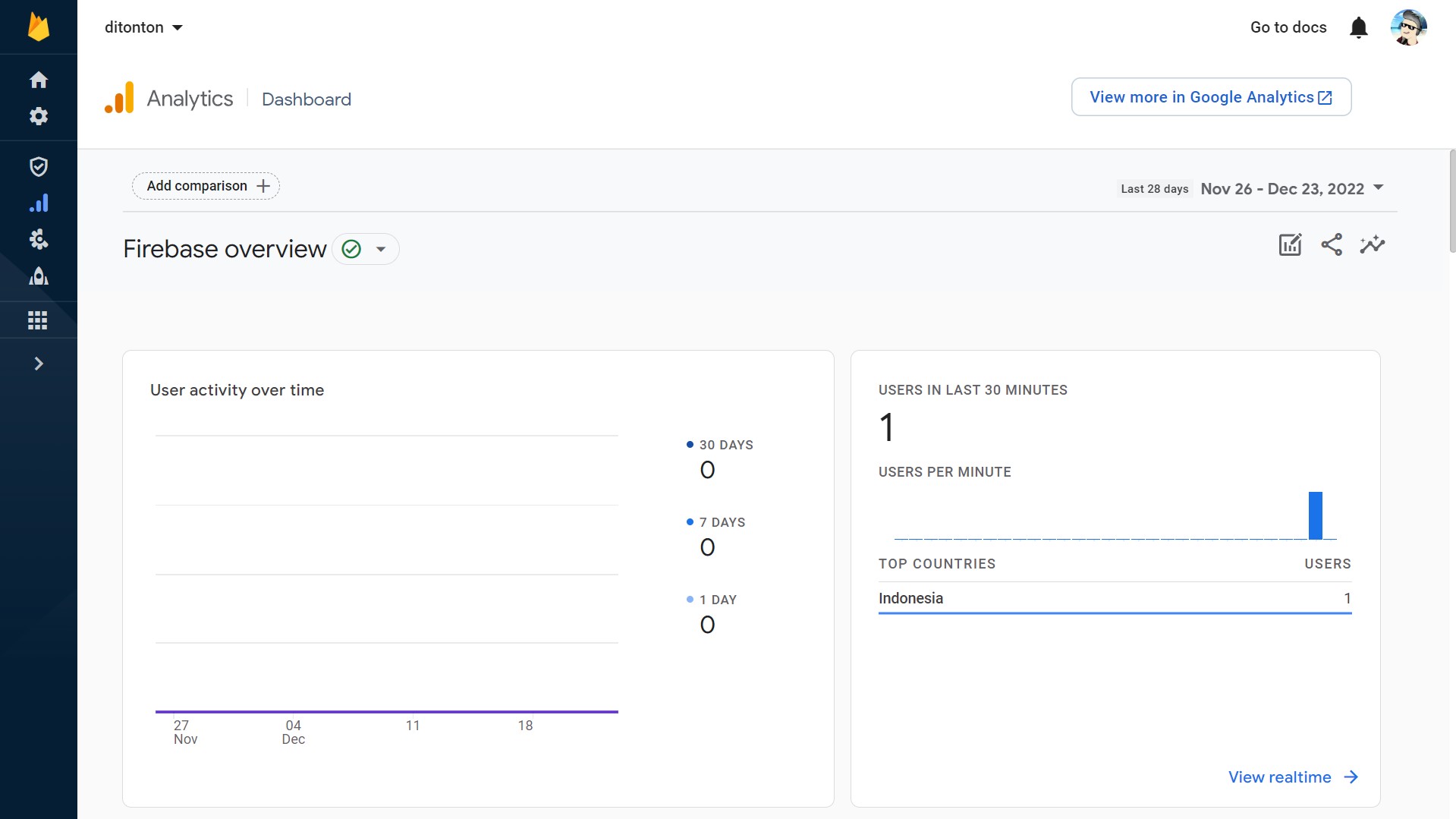Open View more in Google Analytics
The width and height of the screenshot is (1456, 819).
(1209, 96)
